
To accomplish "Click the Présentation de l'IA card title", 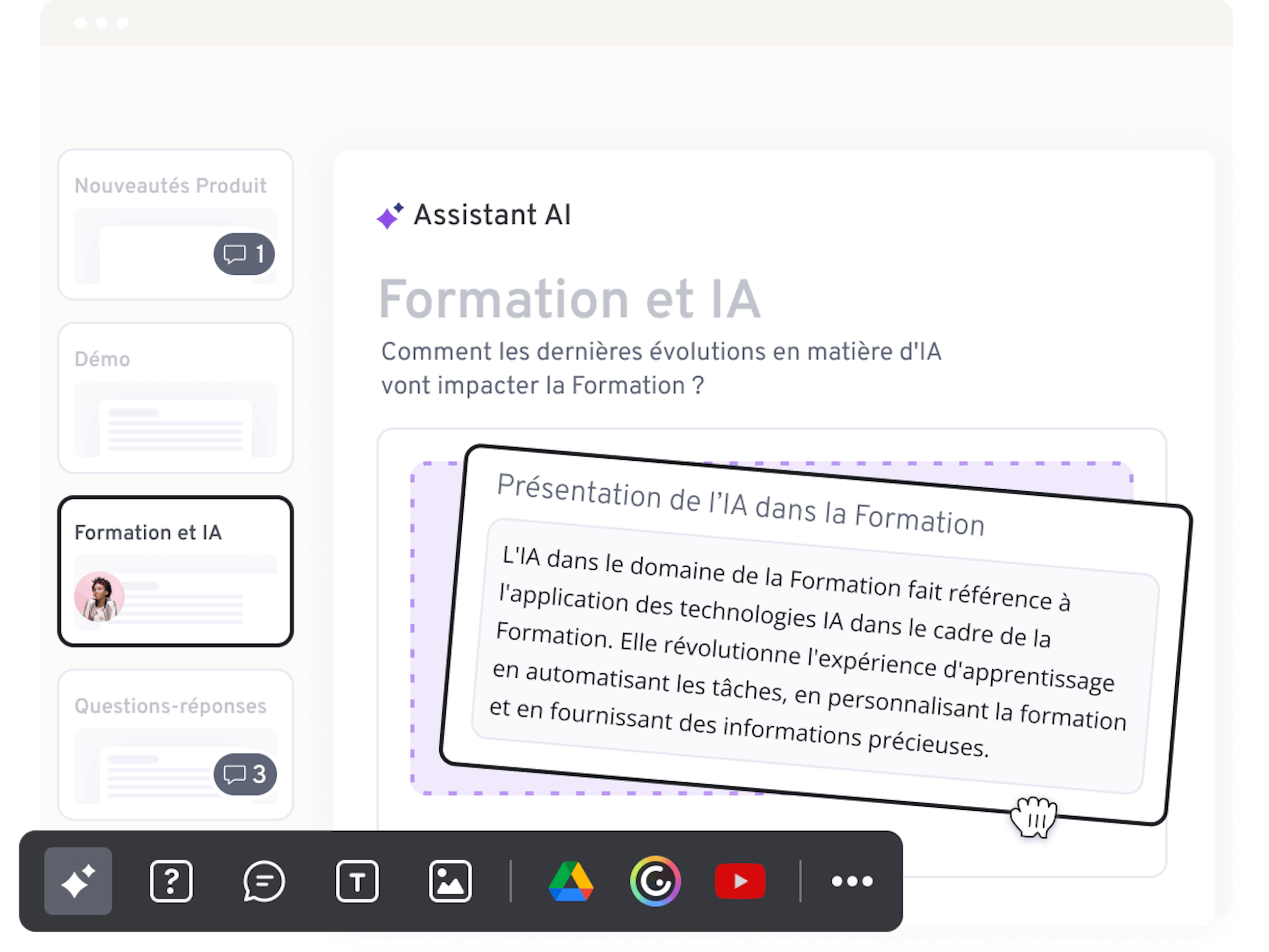I will [740, 505].
